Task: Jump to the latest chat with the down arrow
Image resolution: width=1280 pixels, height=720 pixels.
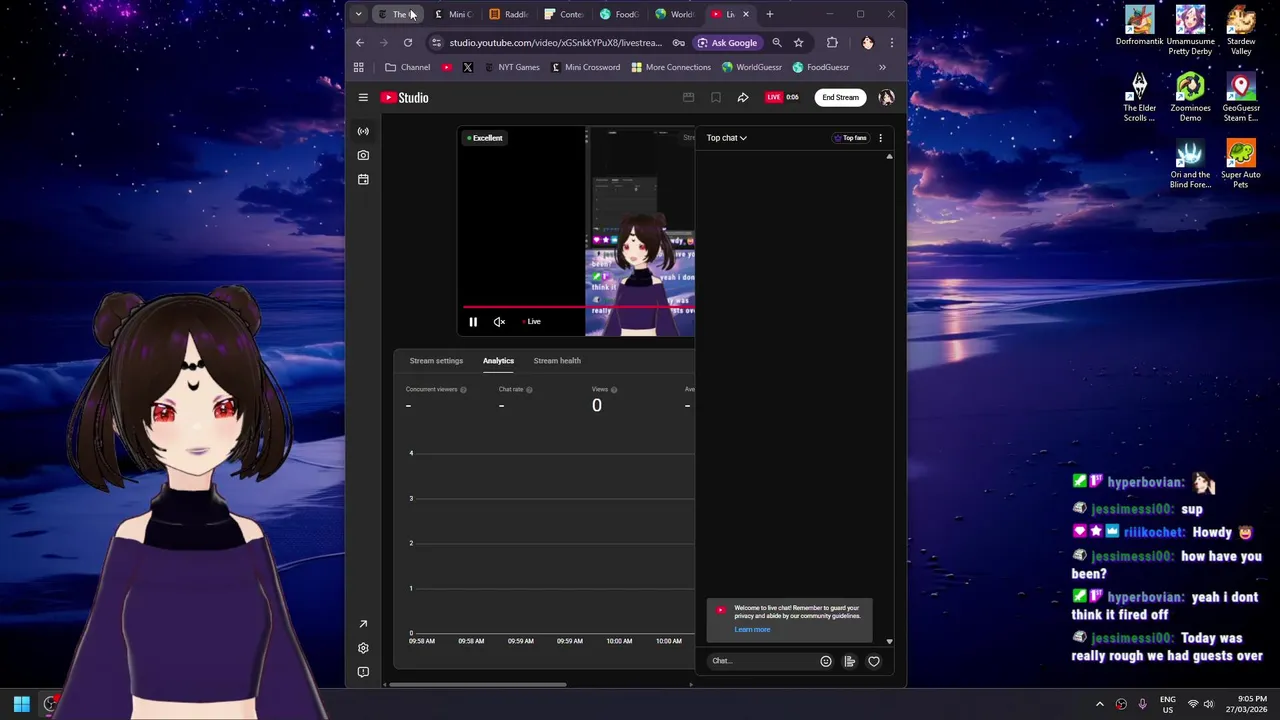Action: [889, 641]
